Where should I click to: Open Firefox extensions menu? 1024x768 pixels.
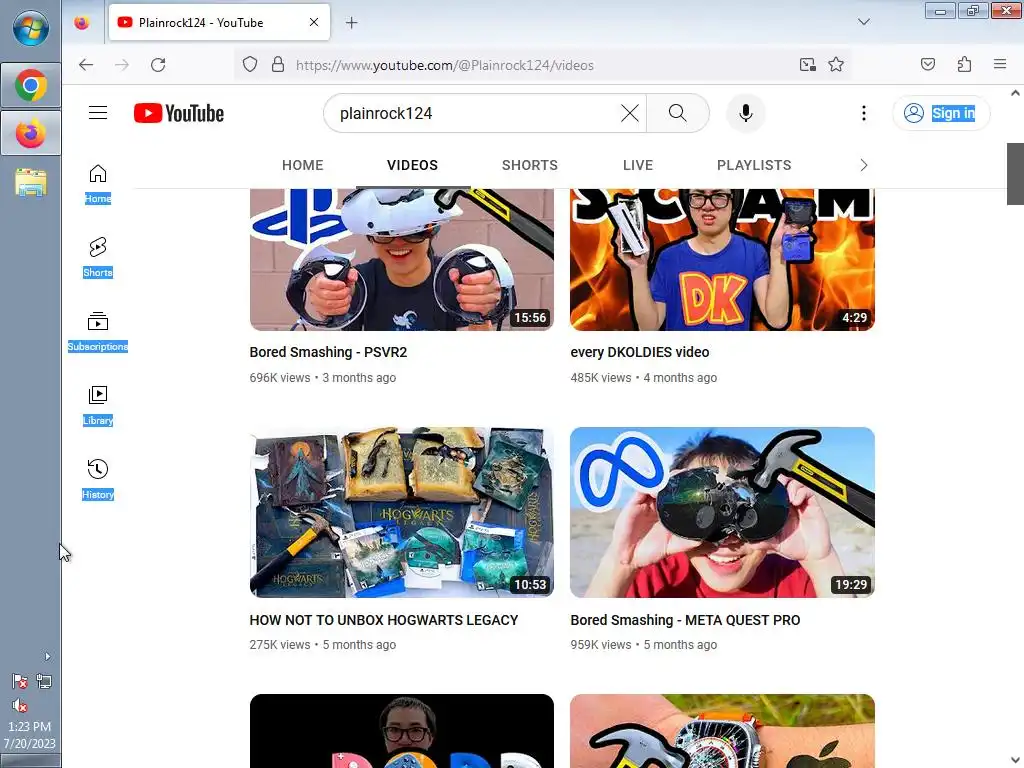pos(964,64)
